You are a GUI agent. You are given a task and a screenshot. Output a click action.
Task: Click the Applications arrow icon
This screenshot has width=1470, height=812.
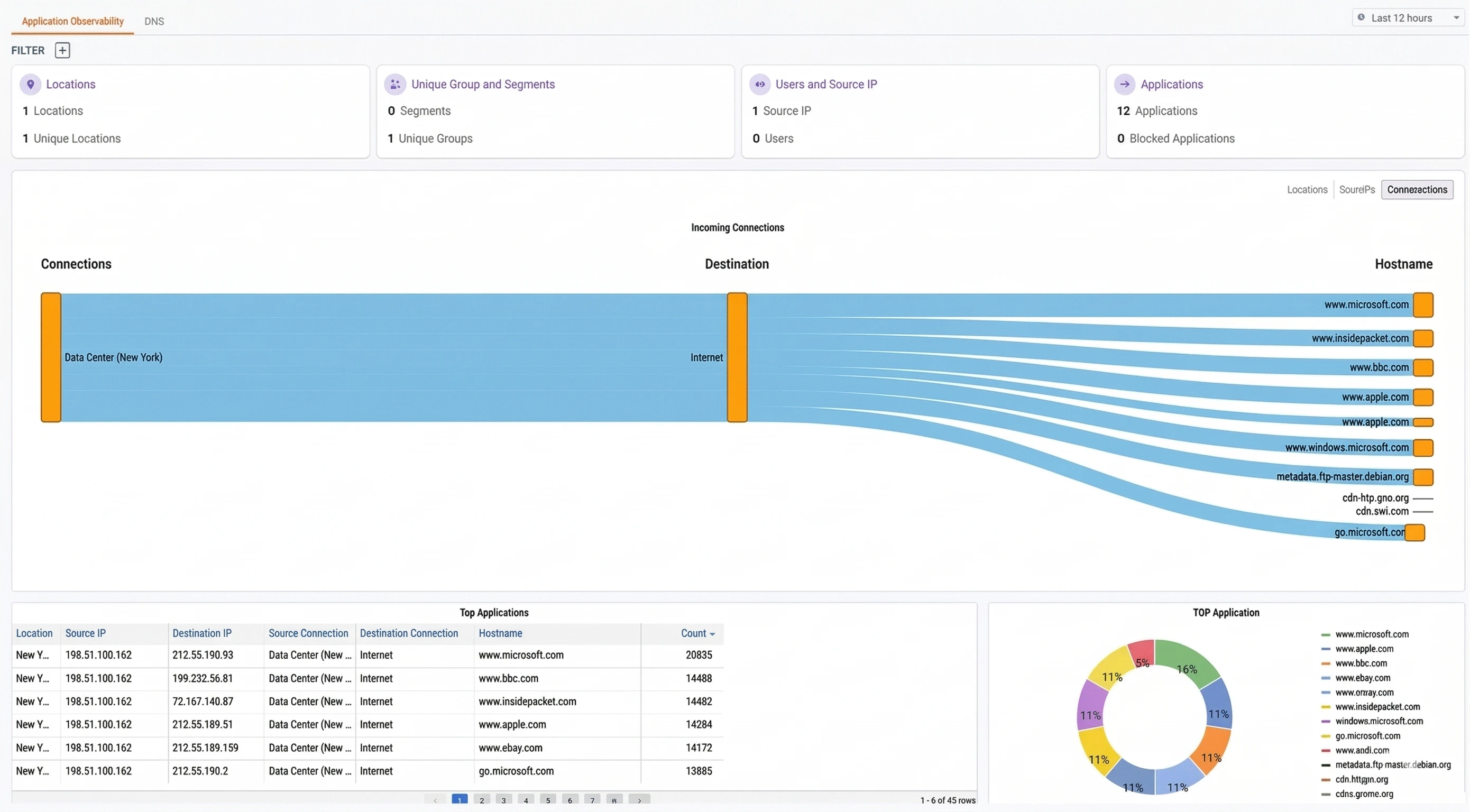(1125, 84)
